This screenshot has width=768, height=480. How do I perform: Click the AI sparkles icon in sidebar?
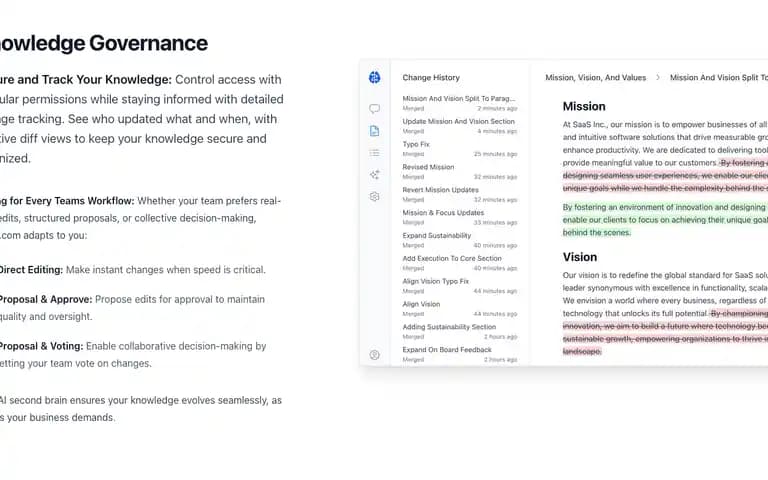pos(374,174)
